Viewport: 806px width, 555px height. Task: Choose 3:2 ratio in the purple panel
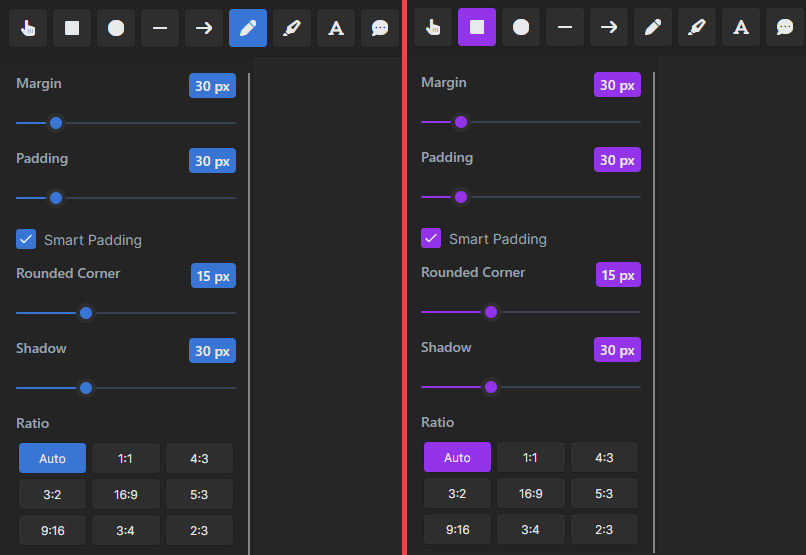click(x=457, y=493)
